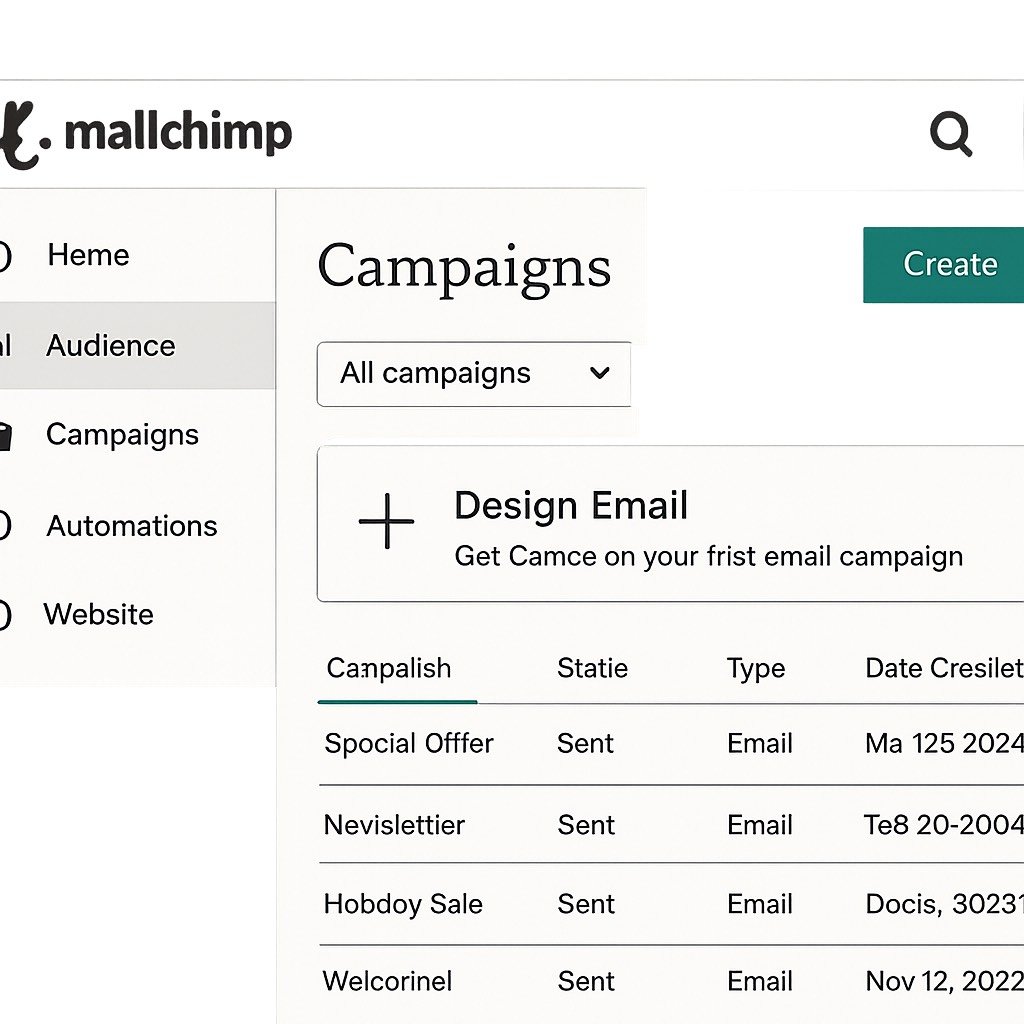Screen dimensions: 1024x1024
Task: Click the Create button
Action: pos(950,264)
